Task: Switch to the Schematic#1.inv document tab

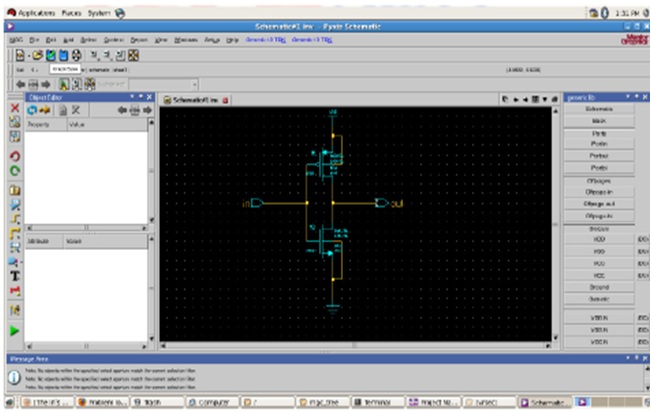Action: (196, 100)
